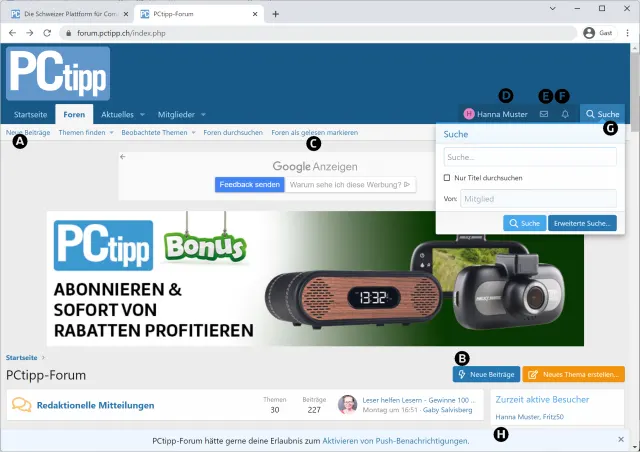Click the padlock site info icon
The height and width of the screenshot is (452, 640).
click(x=69, y=33)
